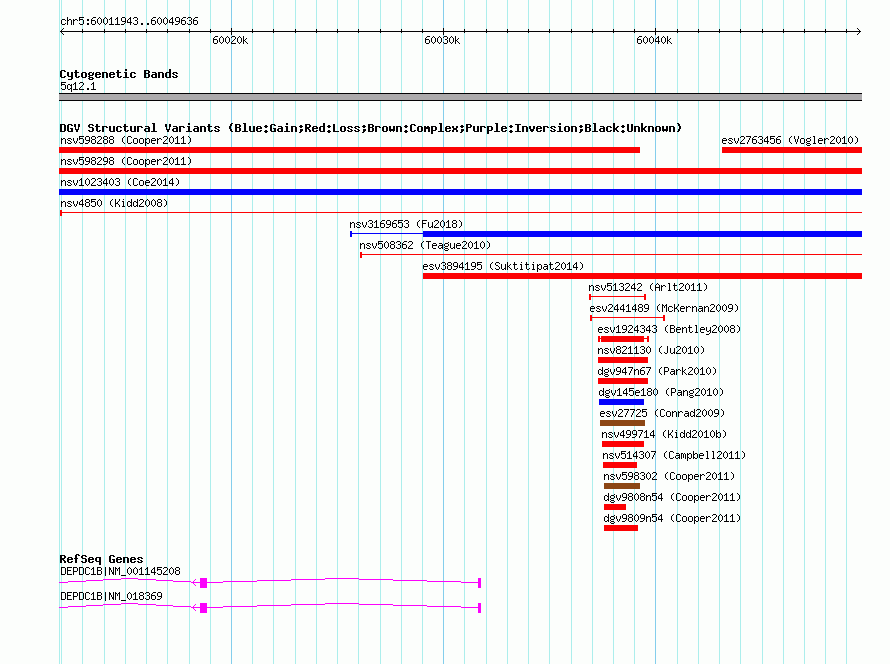Open dgv947n67 (Park2010) variant label
The image size is (890, 664).
coord(657,371)
